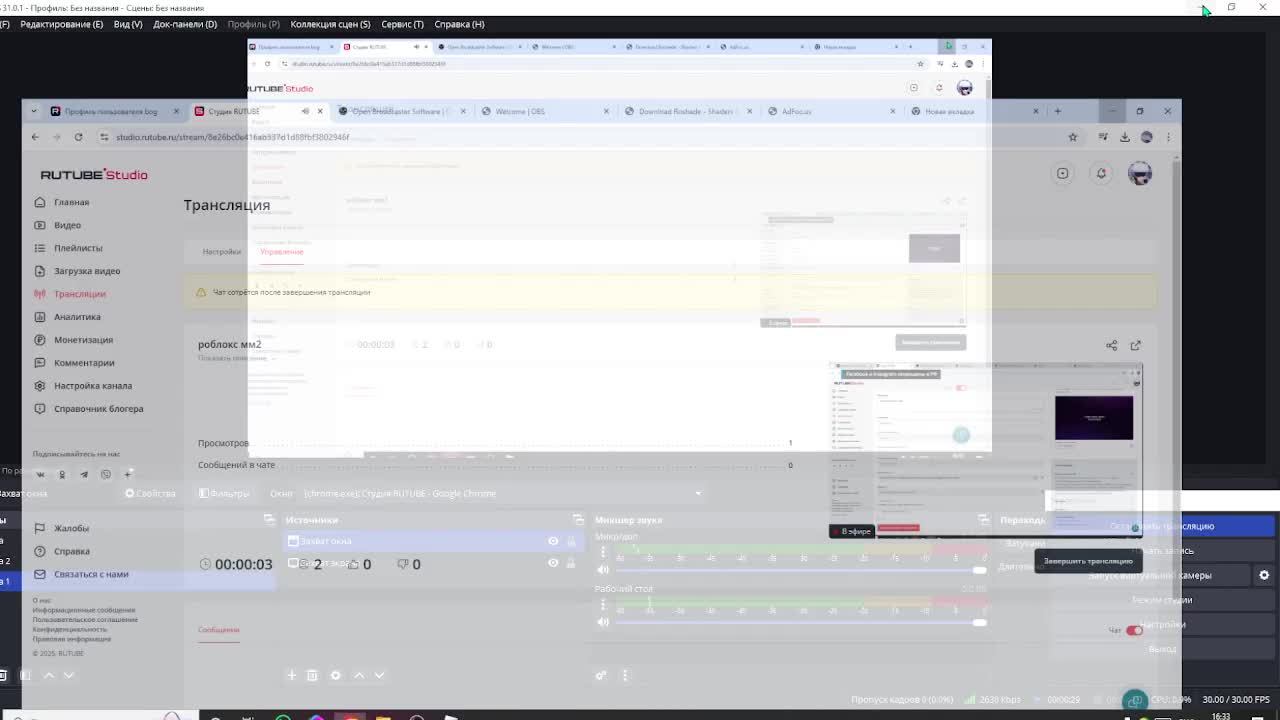
Task: Click Завершить трансляцию button on RUTUBE
Action: [1088, 561]
